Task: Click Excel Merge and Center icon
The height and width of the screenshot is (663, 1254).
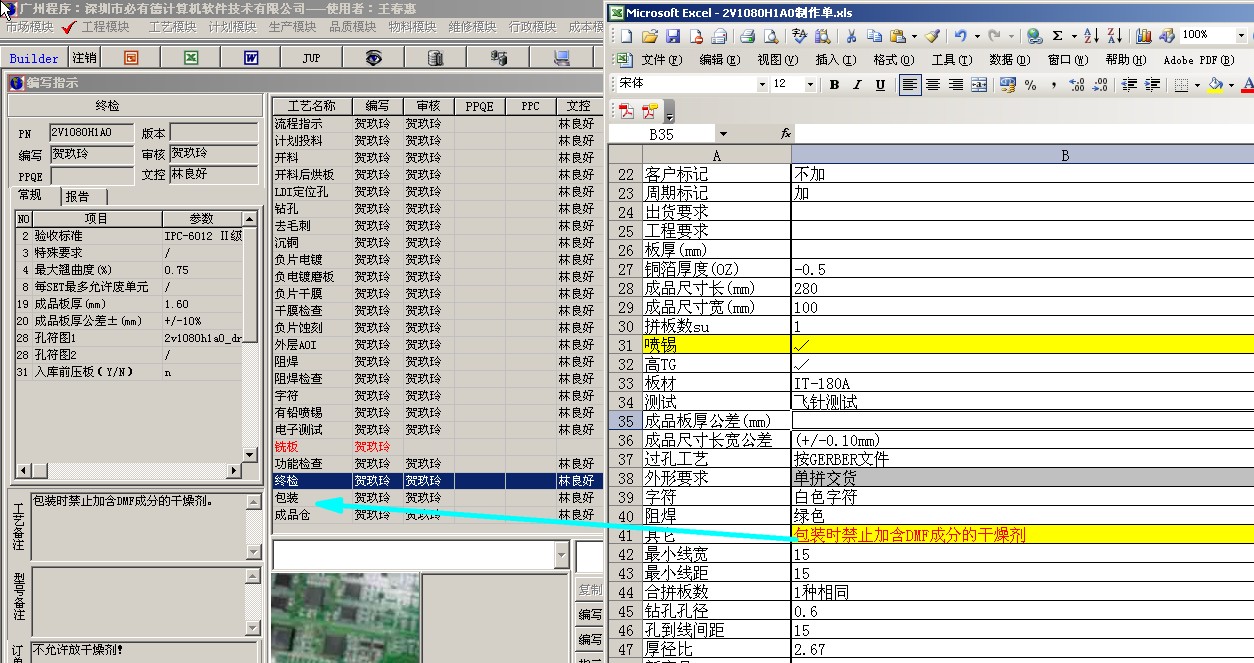Action: [979, 85]
